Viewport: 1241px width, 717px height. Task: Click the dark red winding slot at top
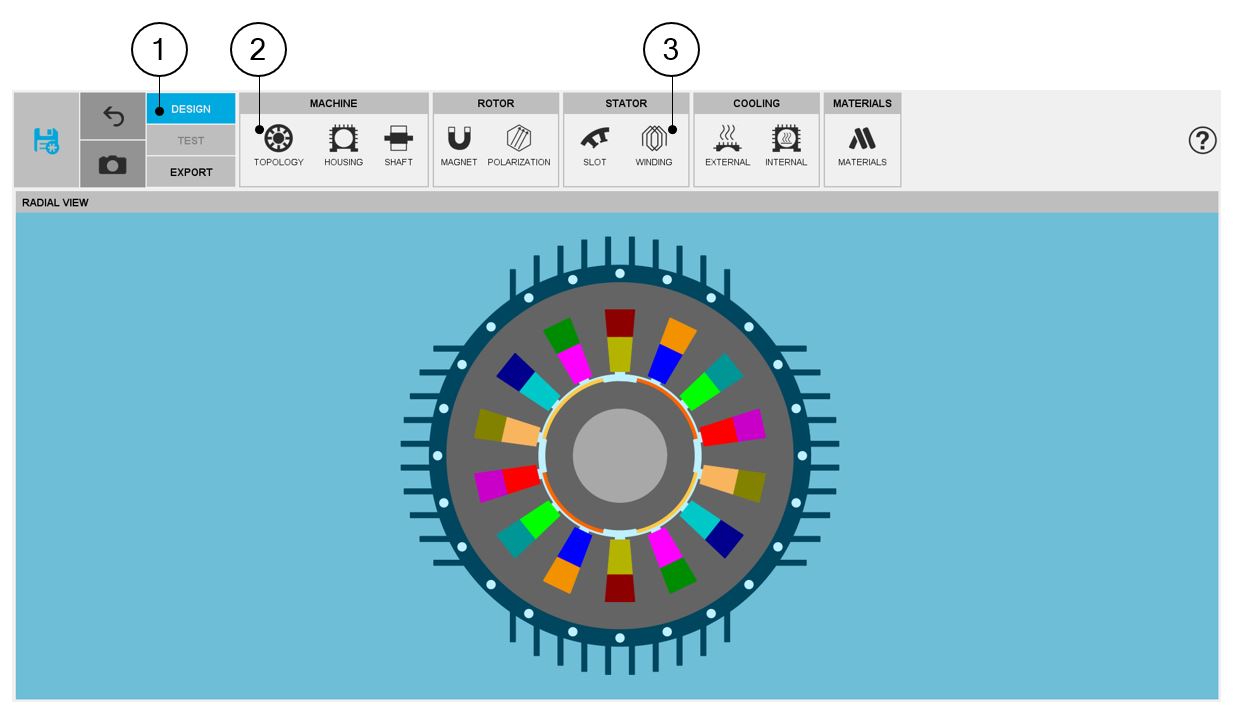point(620,323)
